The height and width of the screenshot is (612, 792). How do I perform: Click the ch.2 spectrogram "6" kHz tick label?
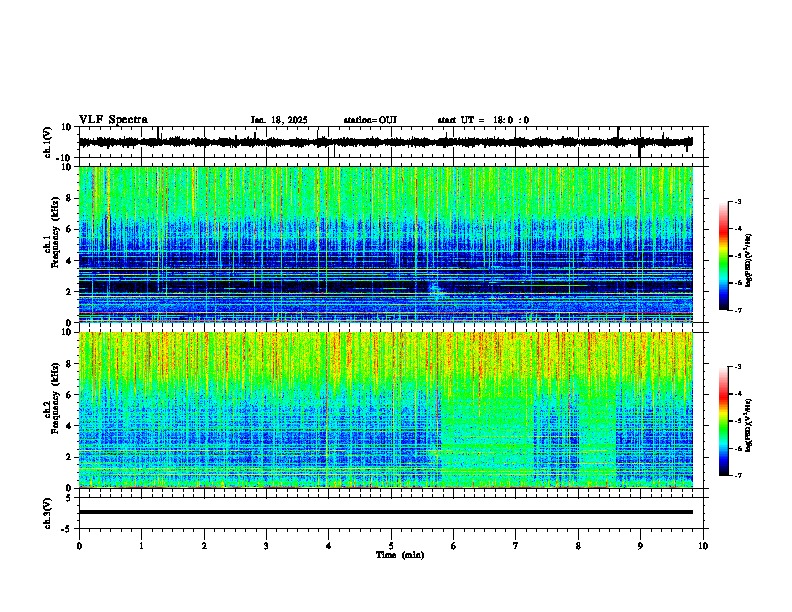click(x=69, y=395)
